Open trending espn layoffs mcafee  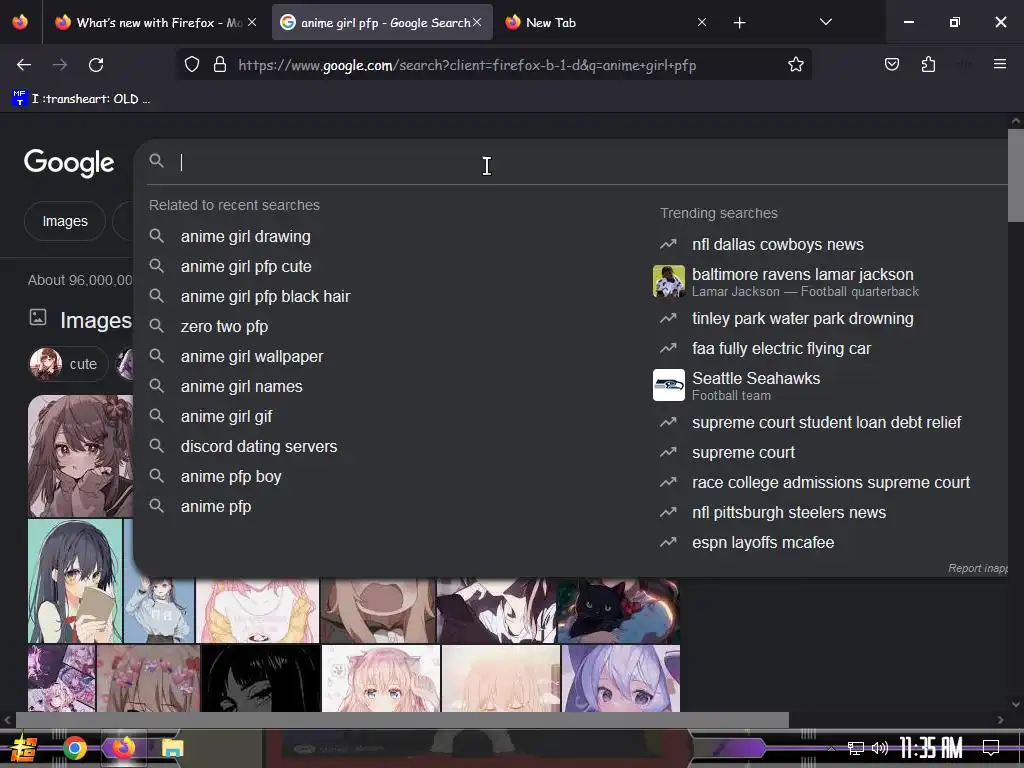[763, 543]
